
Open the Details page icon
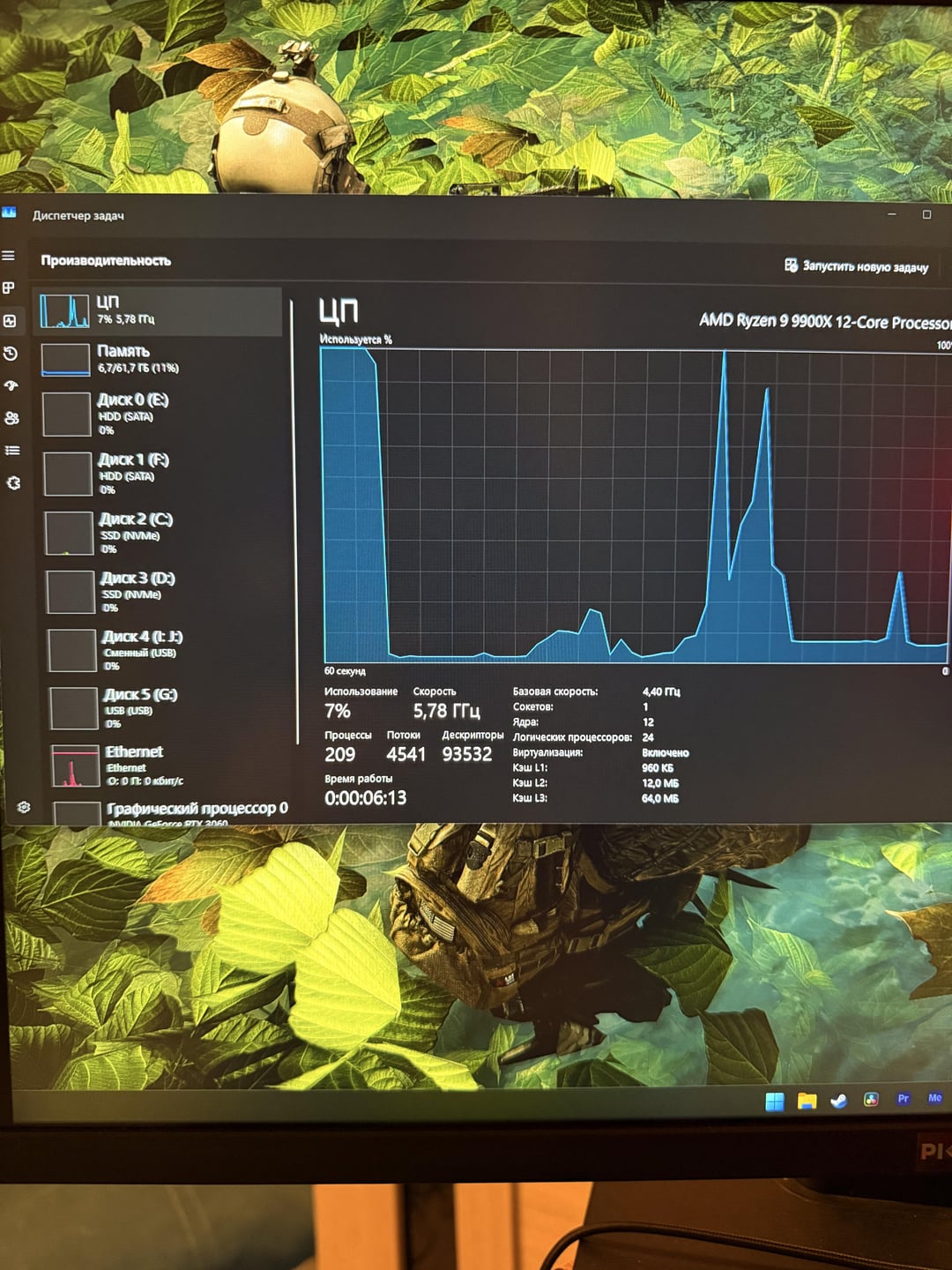point(12,451)
